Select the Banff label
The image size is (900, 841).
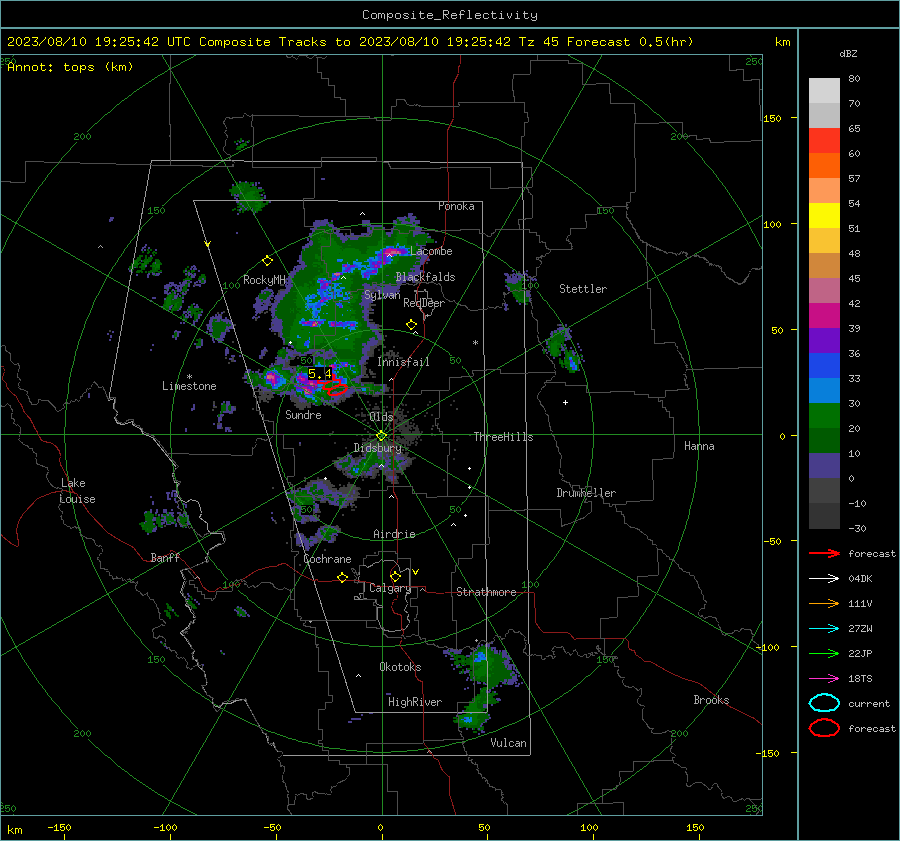point(165,557)
